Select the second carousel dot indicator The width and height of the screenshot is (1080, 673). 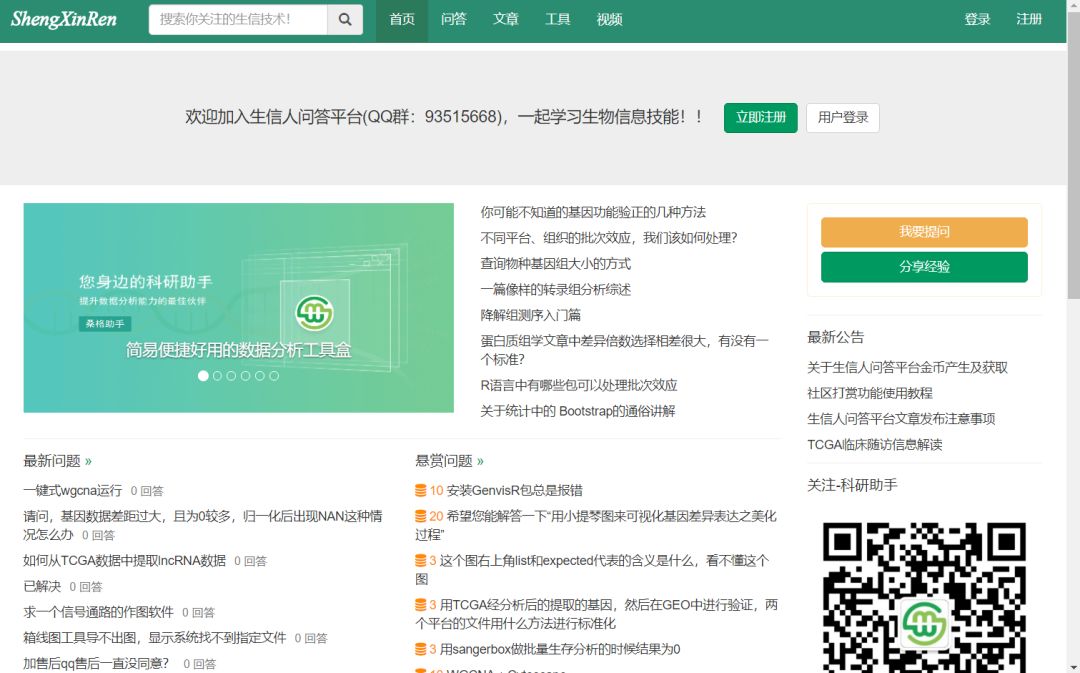[218, 376]
